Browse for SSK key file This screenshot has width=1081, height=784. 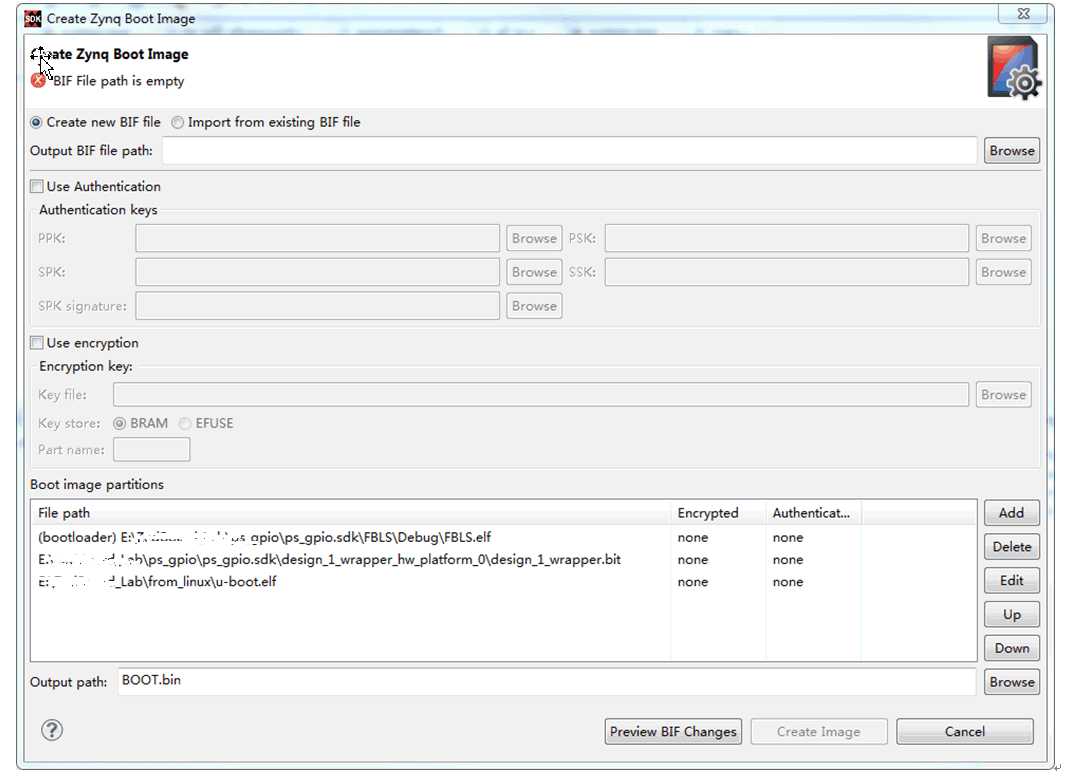[1003, 272]
